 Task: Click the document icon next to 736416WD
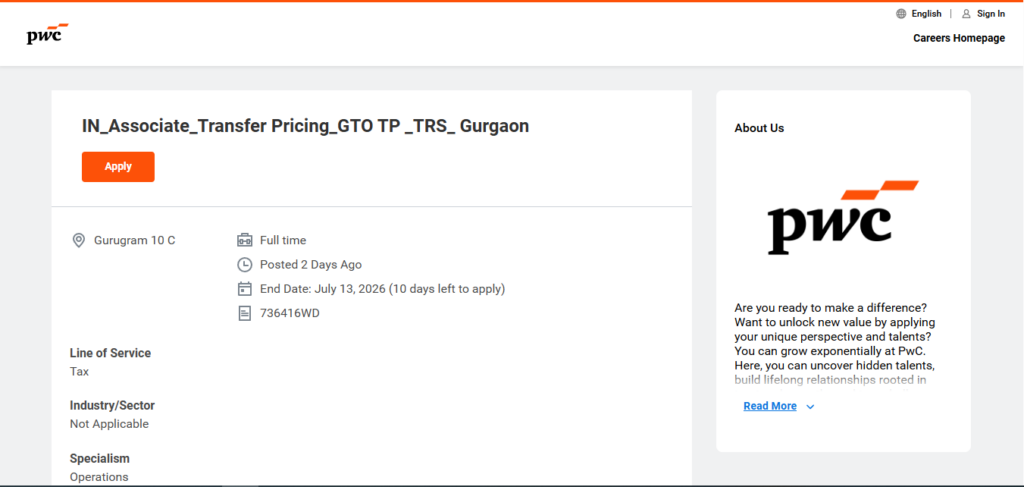244,313
